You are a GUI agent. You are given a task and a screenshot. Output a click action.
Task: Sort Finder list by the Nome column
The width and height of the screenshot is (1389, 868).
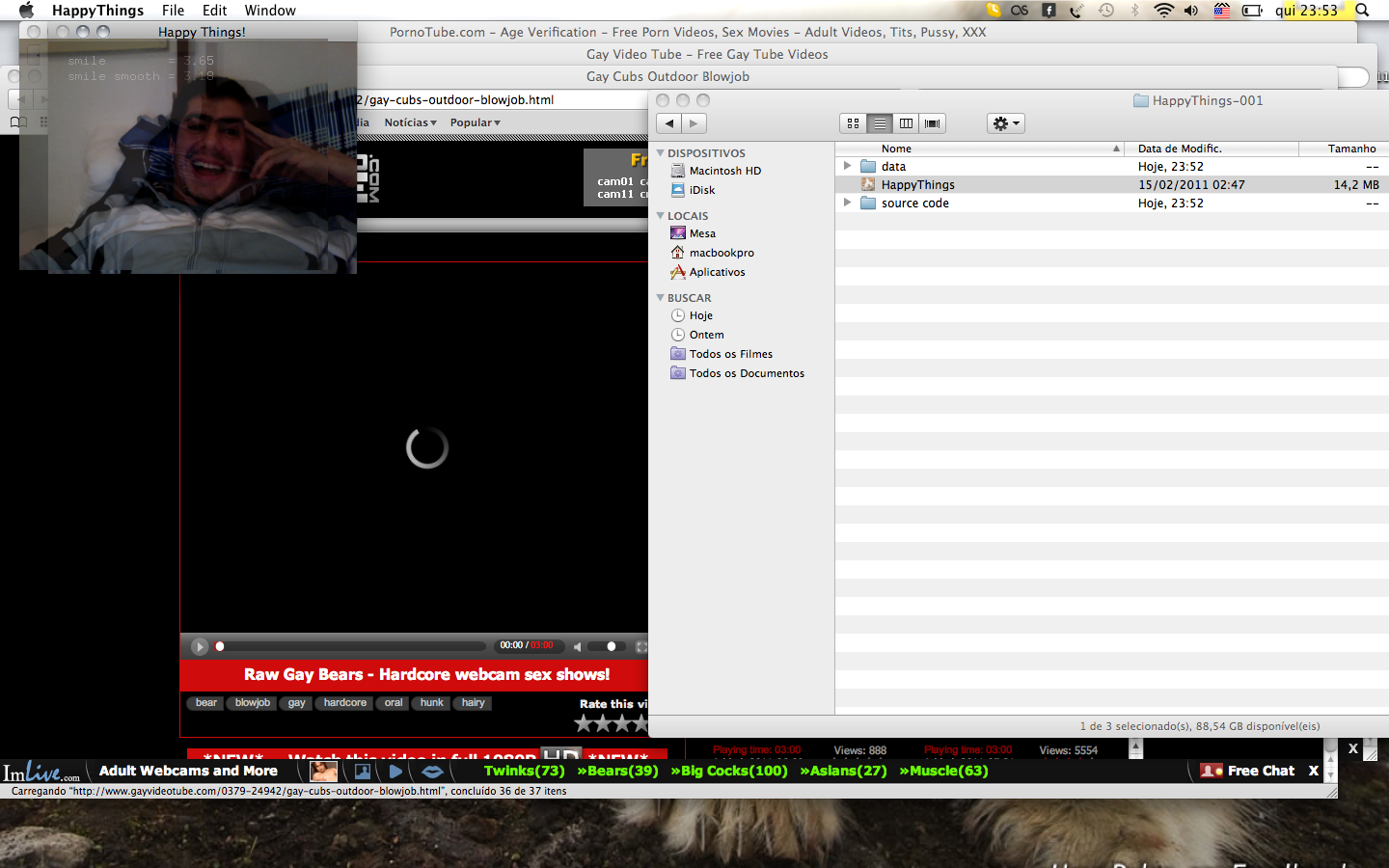click(980, 149)
